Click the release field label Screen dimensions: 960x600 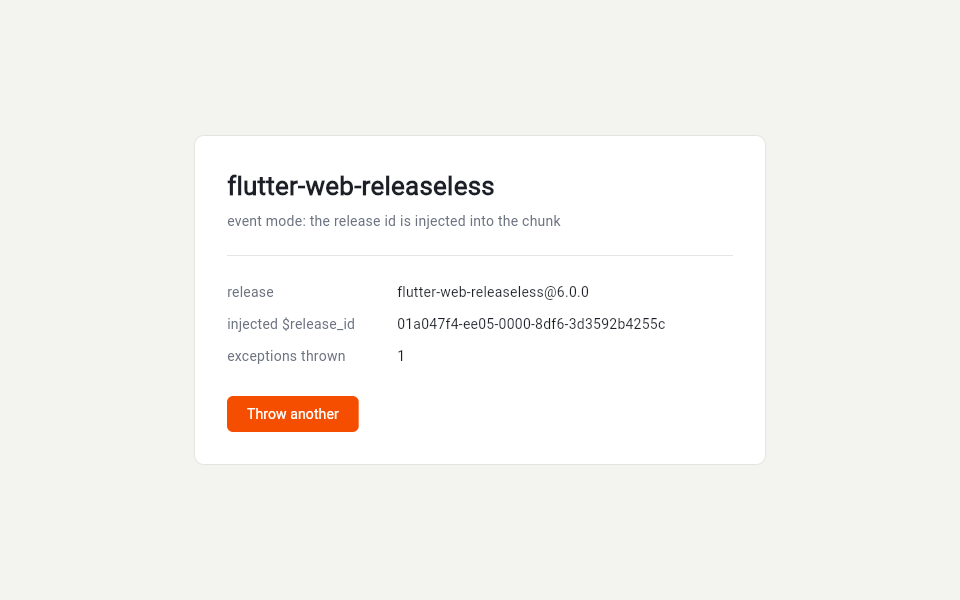tap(250, 292)
